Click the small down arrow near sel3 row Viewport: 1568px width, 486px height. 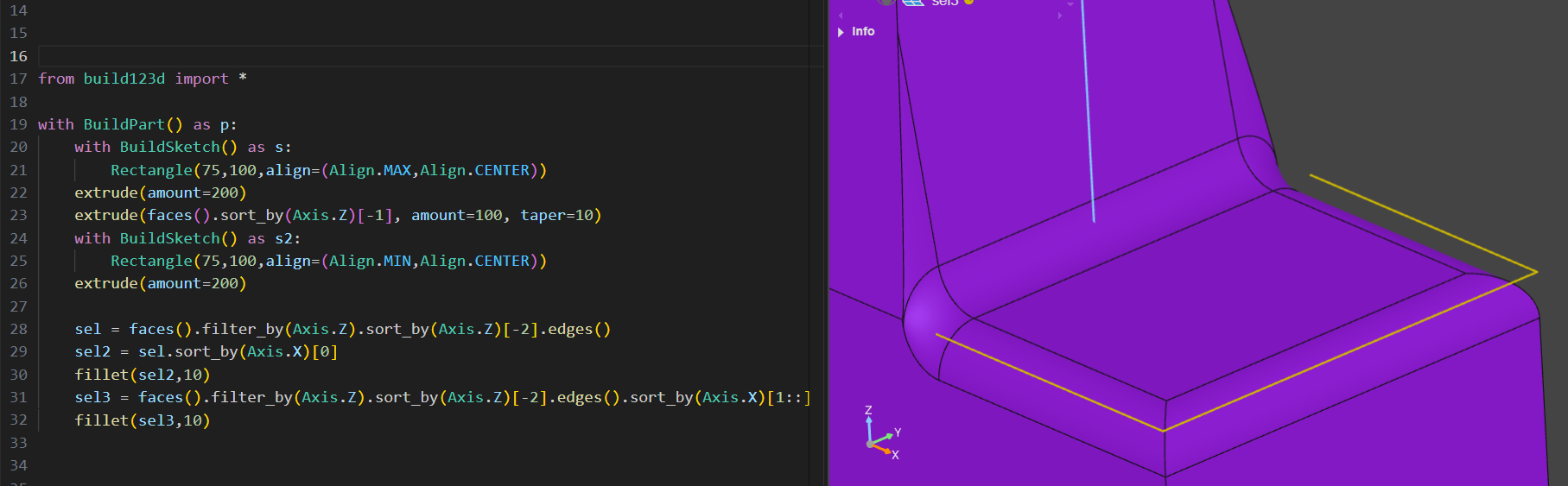pos(1070,4)
